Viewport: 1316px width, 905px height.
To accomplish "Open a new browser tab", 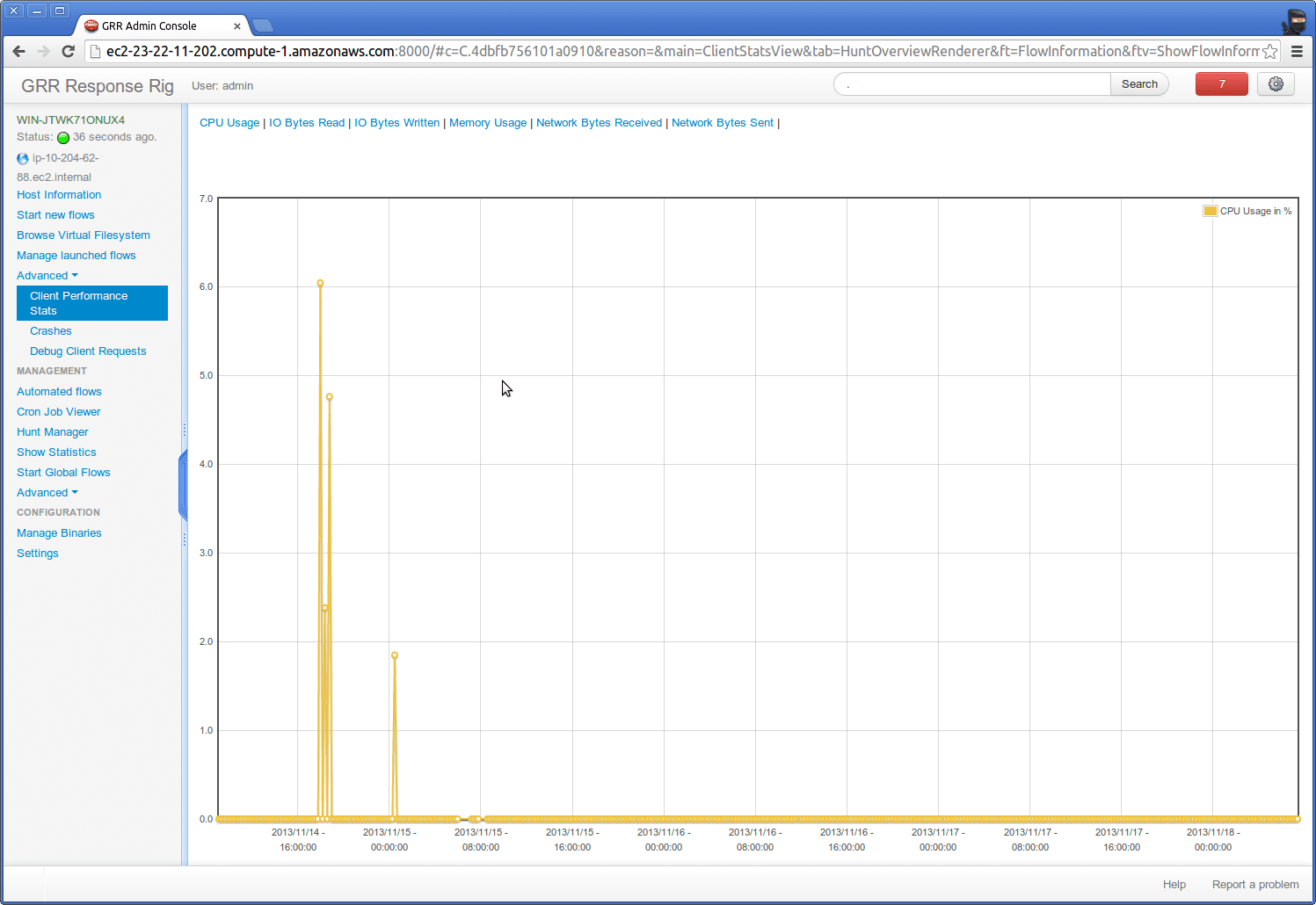I will pos(263,25).
